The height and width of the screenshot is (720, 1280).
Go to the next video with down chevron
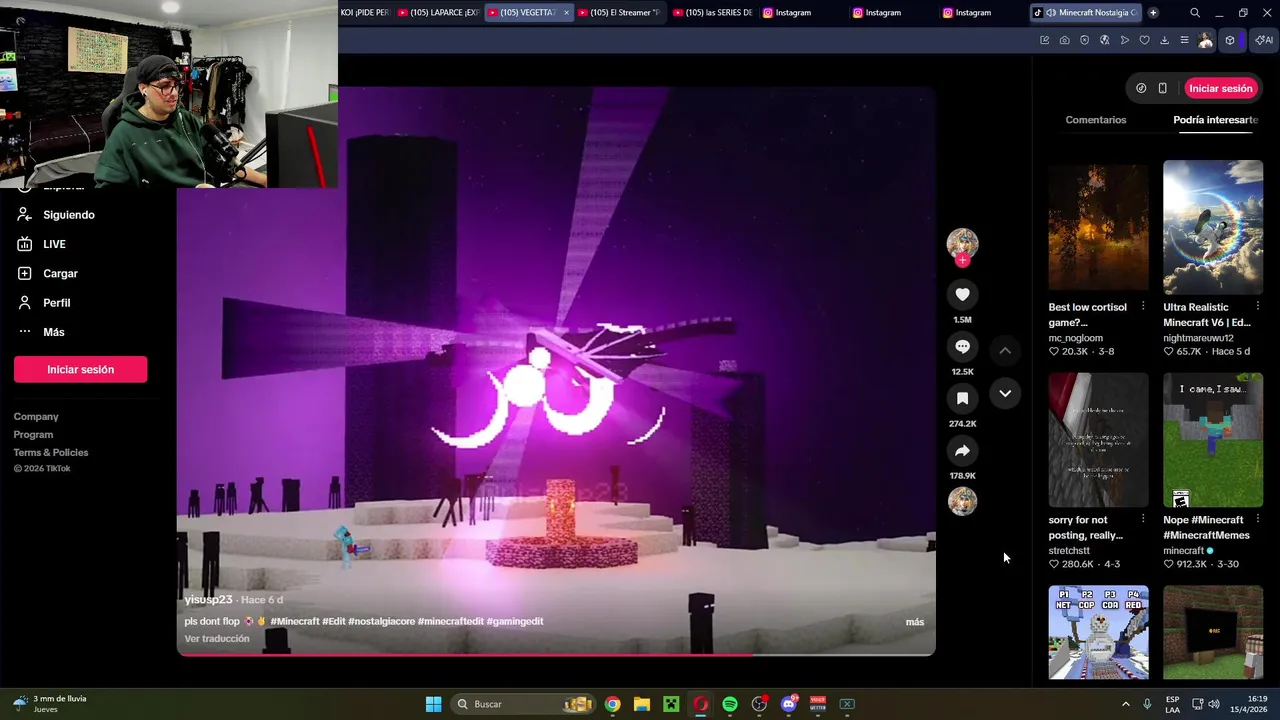[x=1005, y=393]
